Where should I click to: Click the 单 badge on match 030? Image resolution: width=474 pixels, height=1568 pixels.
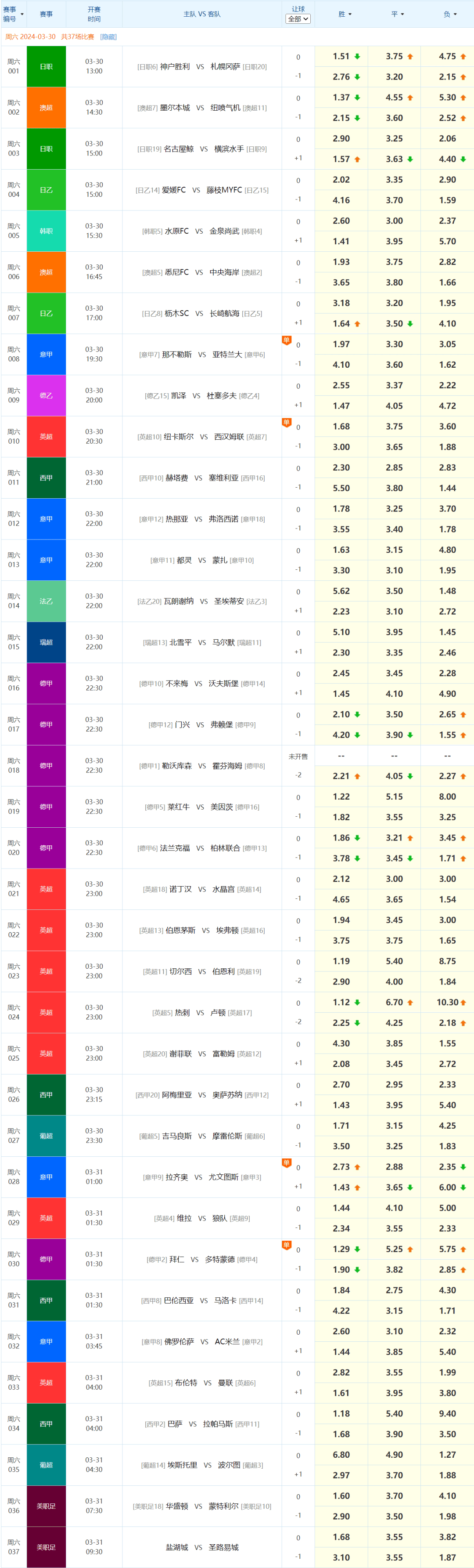coord(286,1245)
